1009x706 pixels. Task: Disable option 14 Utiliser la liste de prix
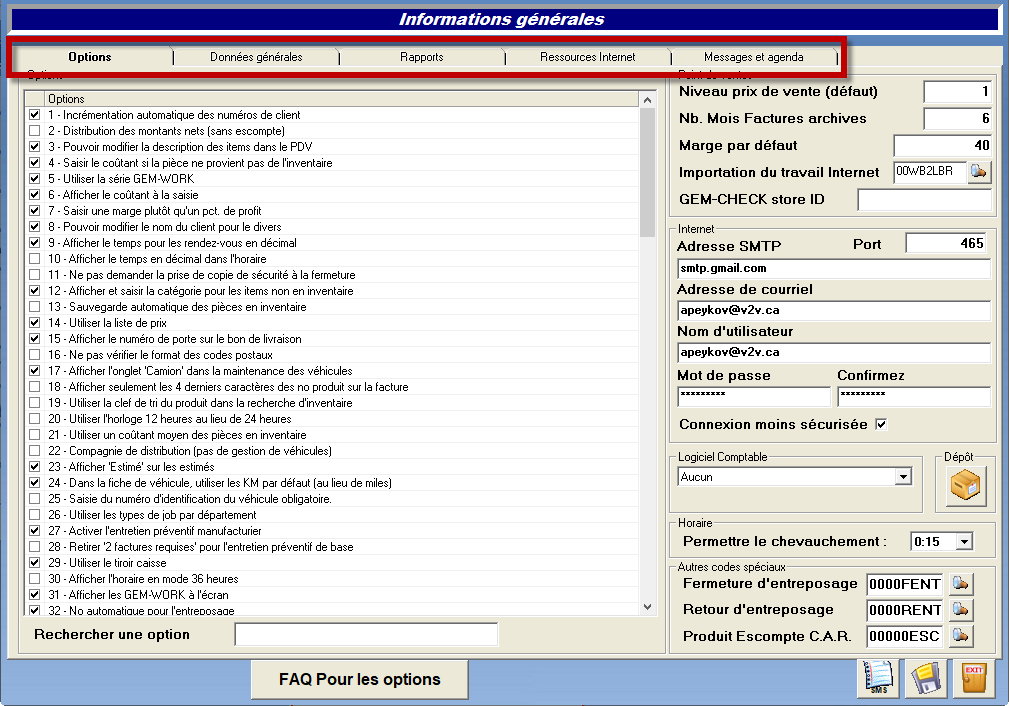(x=35, y=322)
